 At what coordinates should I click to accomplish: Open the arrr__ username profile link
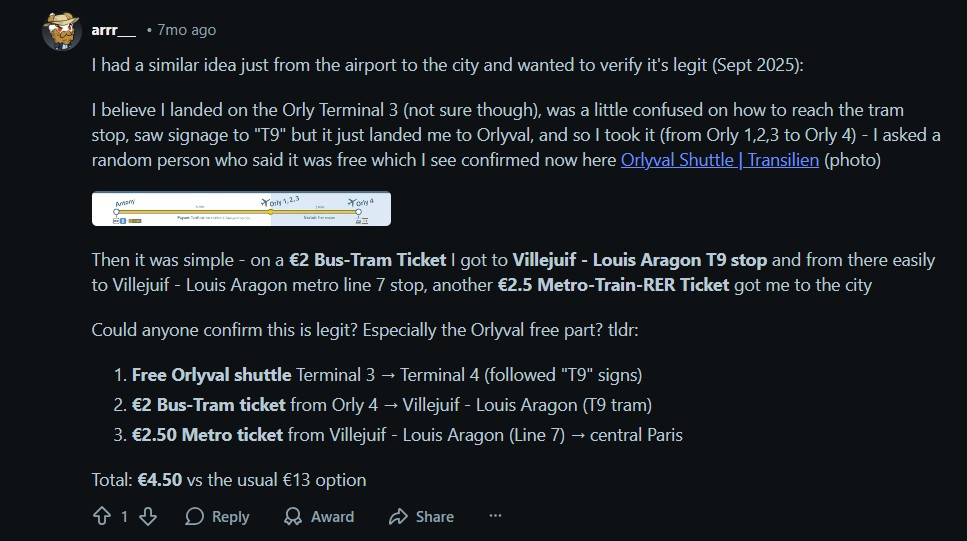[x=113, y=29]
